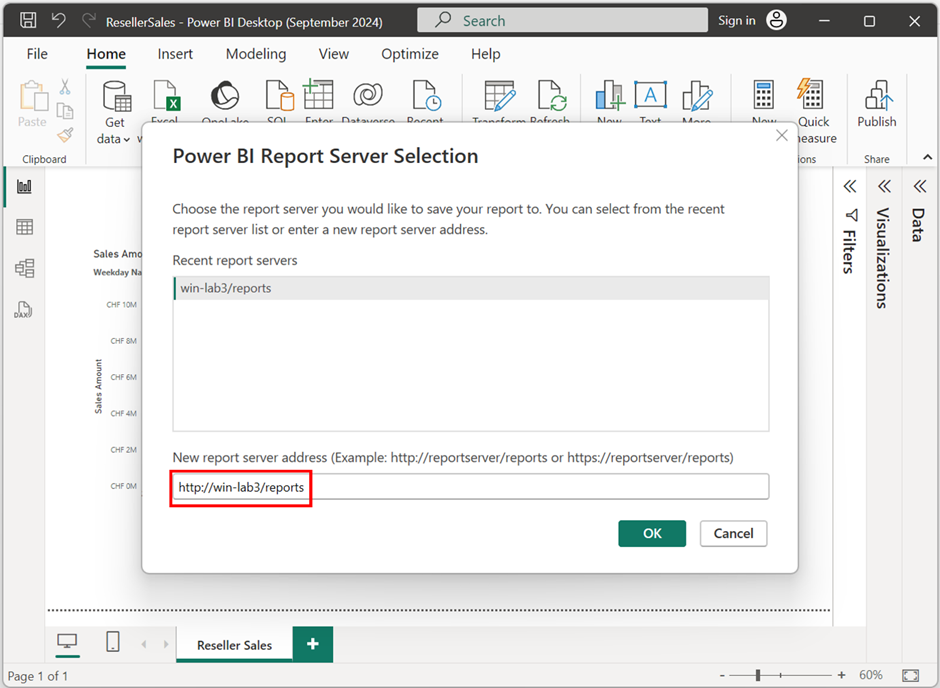Create a Quick measure
940x688 pixels.
(x=811, y=95)
